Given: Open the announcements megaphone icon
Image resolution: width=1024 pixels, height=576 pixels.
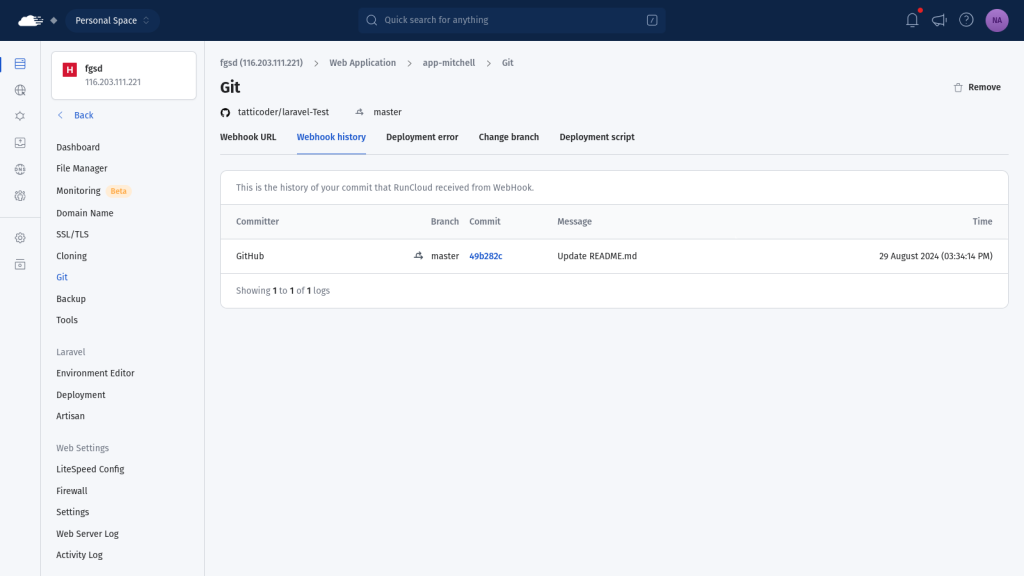Looking at the screenshot, I should (939, 20).
